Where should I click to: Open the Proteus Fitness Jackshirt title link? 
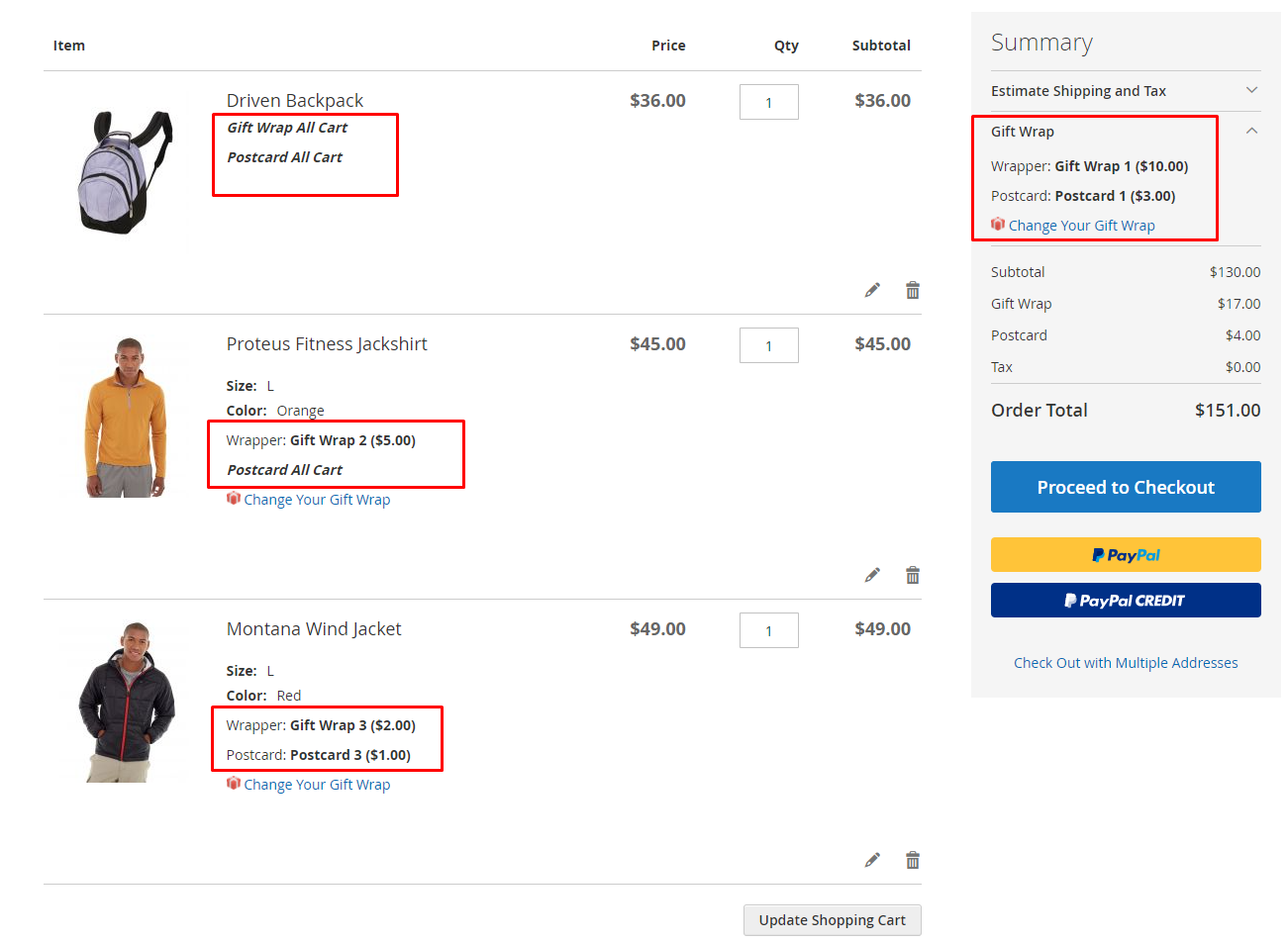[x=327, y=344]
